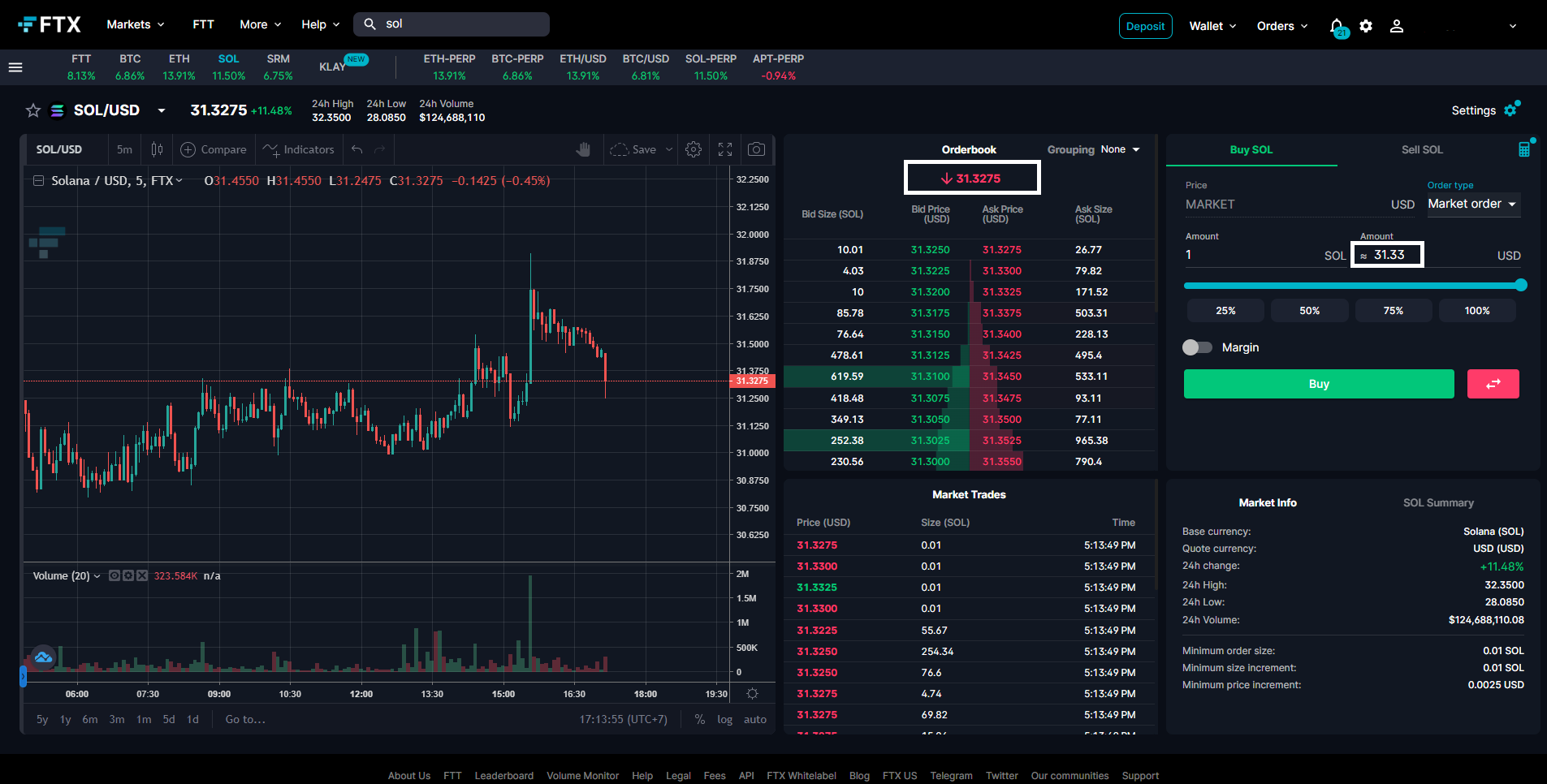The height and width of the screenshot is (784, 1547).
Task: Toggle percent scale on chart
Action: click(x=700, y=719)
